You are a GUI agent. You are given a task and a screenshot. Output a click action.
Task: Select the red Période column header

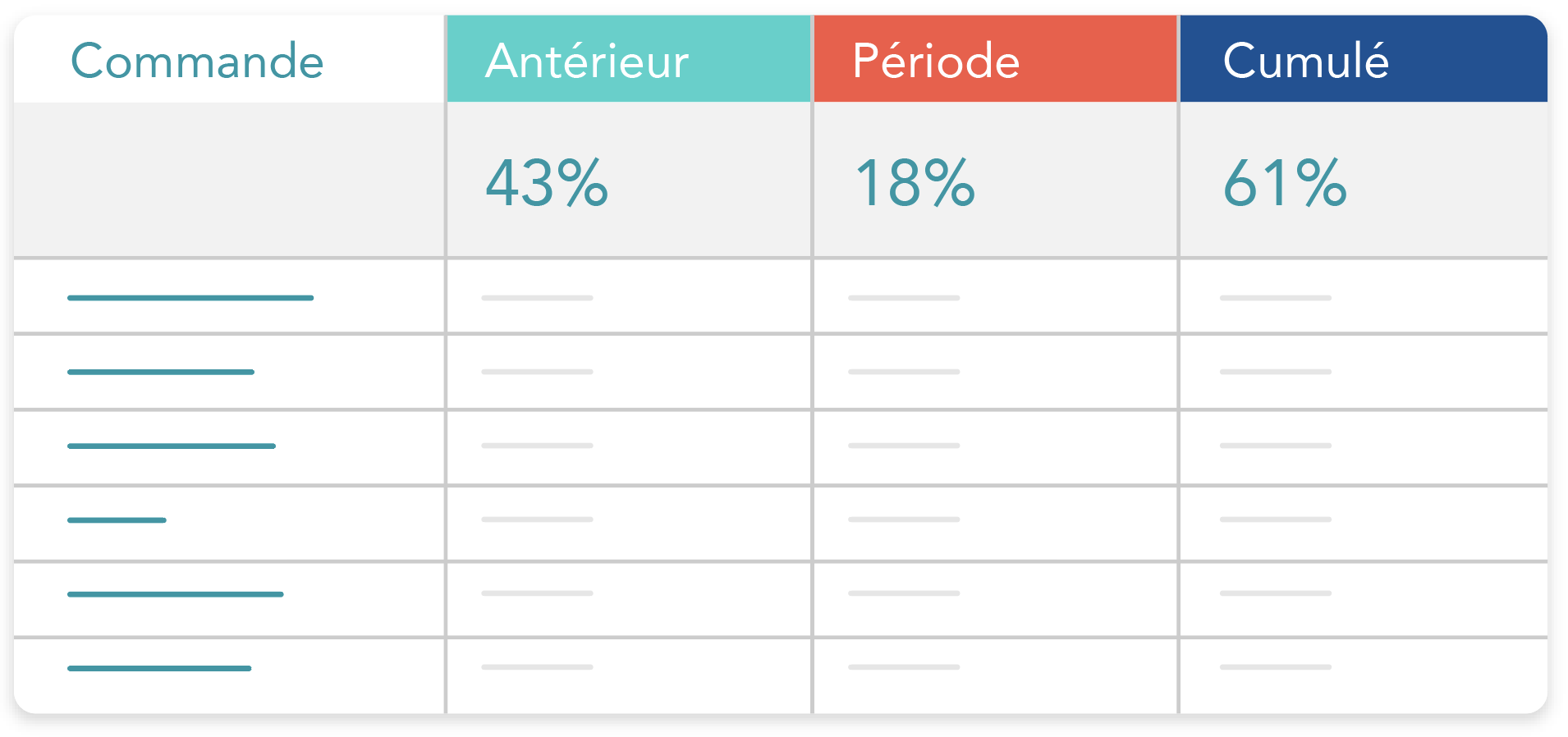click(x=995, y=58)
